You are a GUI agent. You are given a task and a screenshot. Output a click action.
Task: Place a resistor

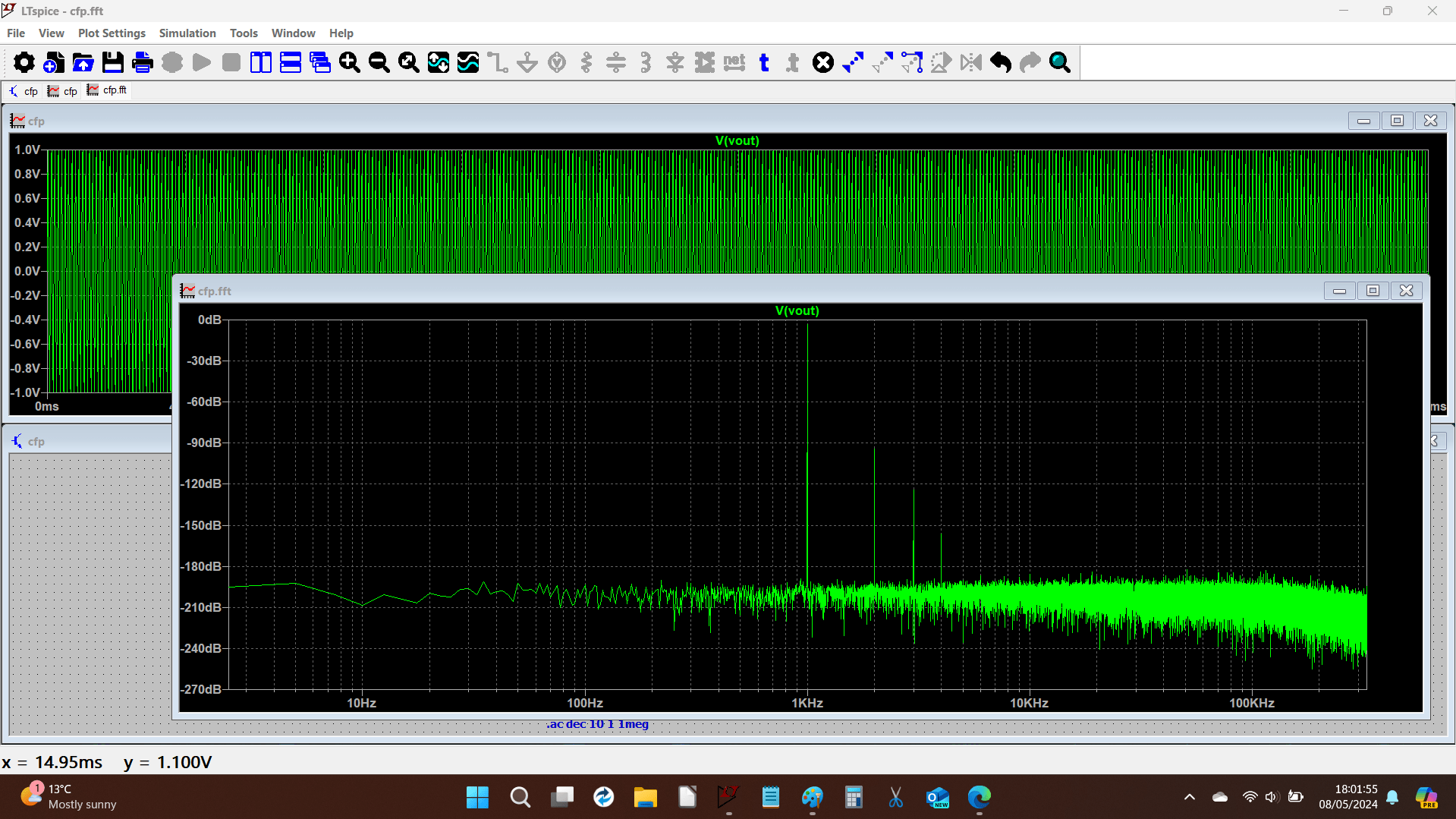pyautogui.click(x=586, y=62)
